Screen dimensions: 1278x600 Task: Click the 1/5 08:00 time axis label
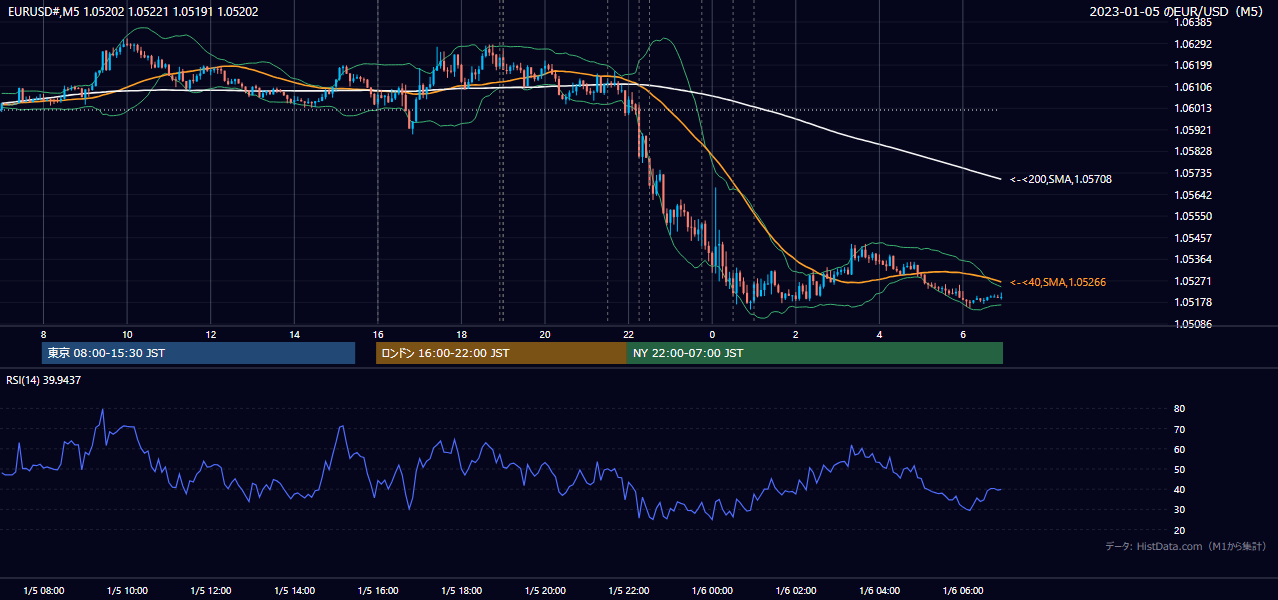point(44,591)
